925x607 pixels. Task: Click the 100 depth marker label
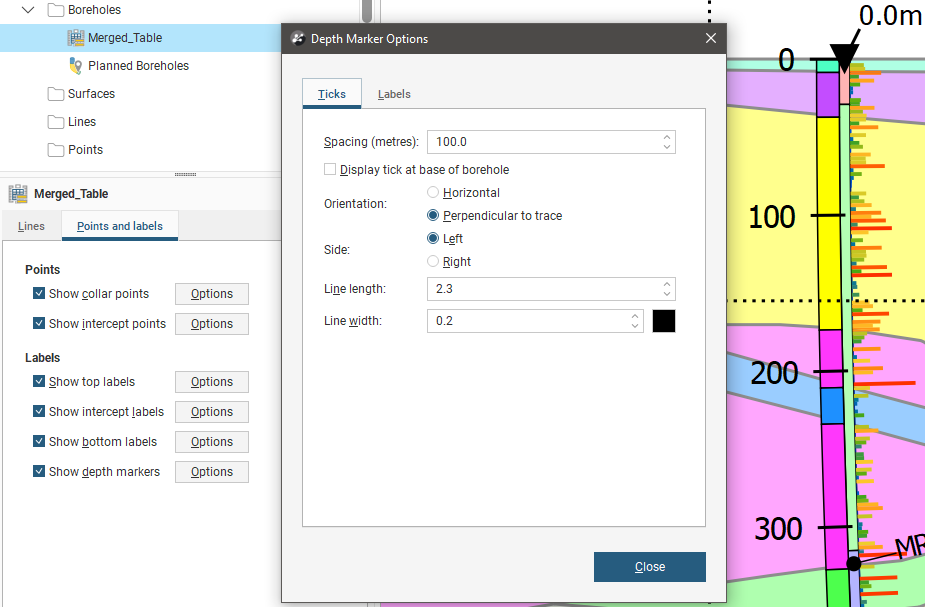click(772, 217)
